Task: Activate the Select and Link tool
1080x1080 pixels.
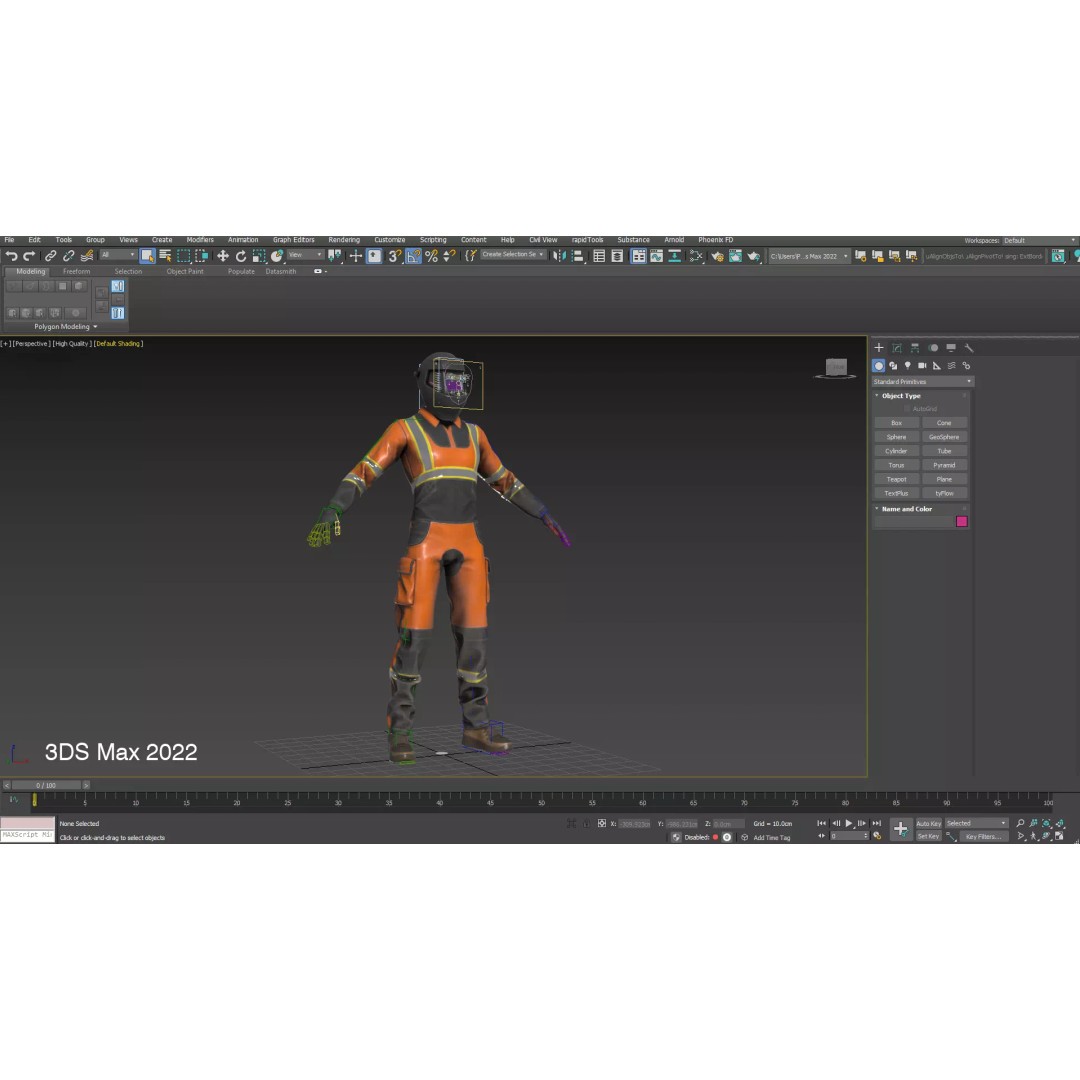Action: (51, 256)
